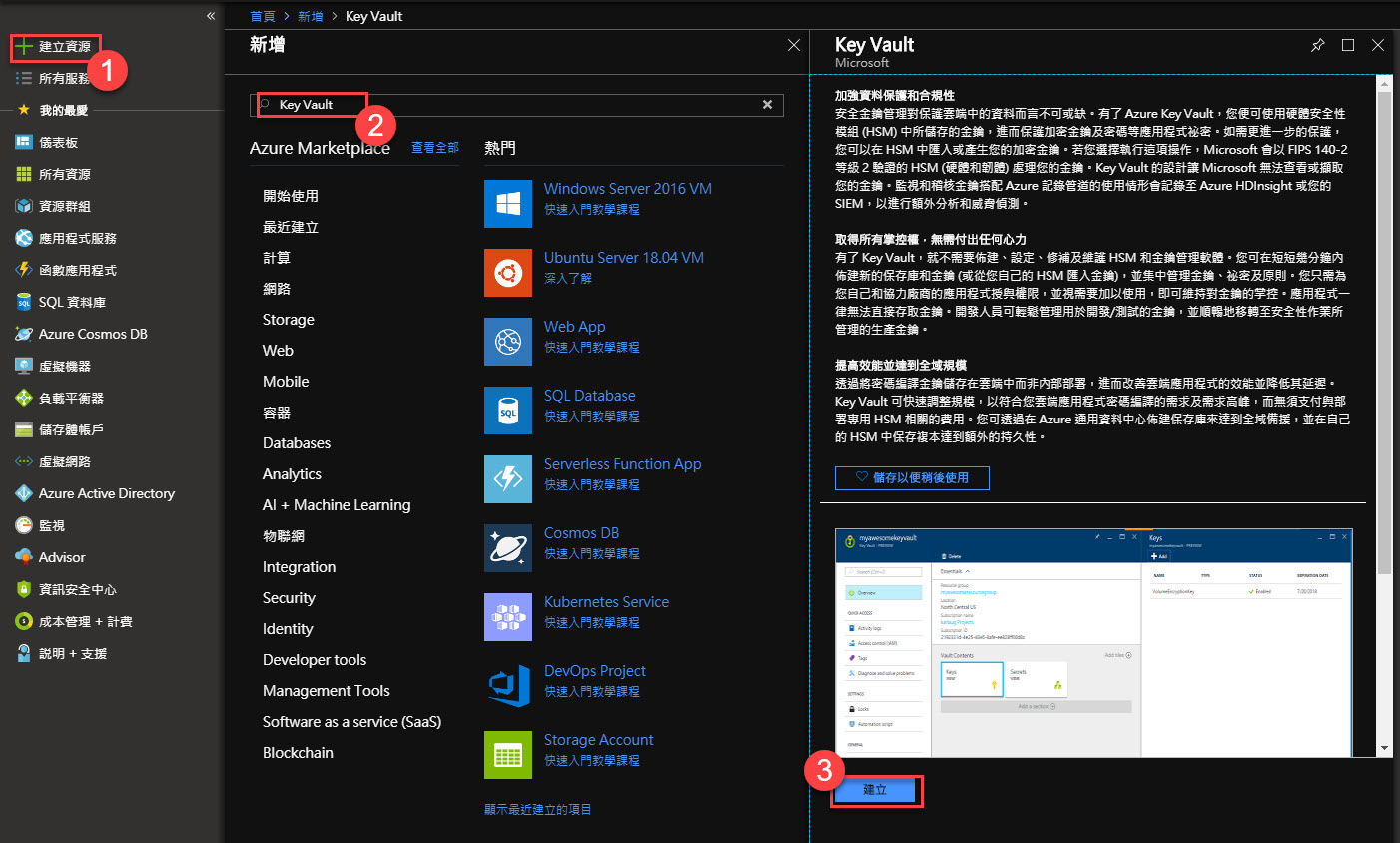Open the Key Vault preview screenshot thumbnail
The image size is (1400, 843).
1093,642
